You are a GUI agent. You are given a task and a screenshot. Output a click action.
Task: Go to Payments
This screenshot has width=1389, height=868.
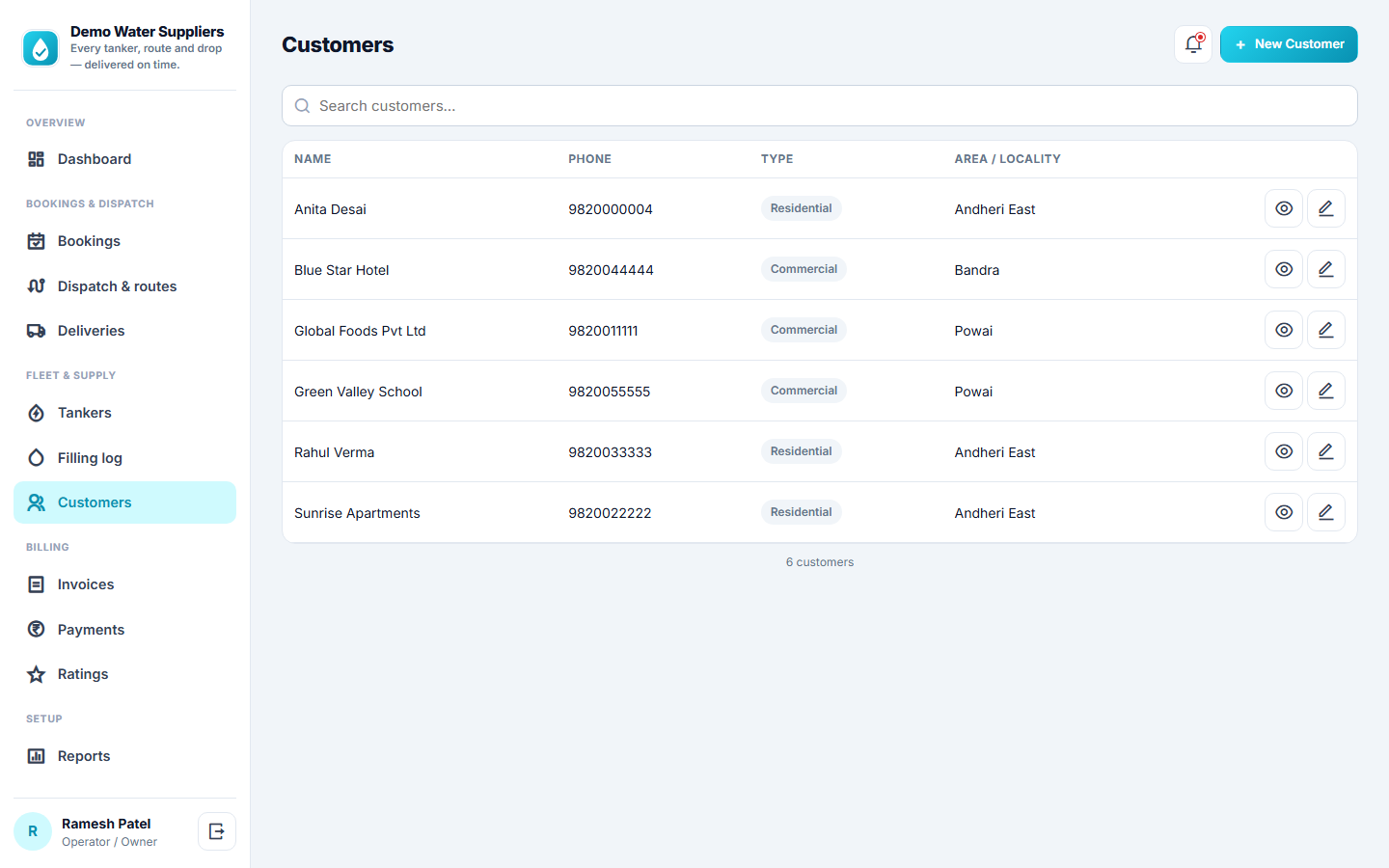point(124,630)
